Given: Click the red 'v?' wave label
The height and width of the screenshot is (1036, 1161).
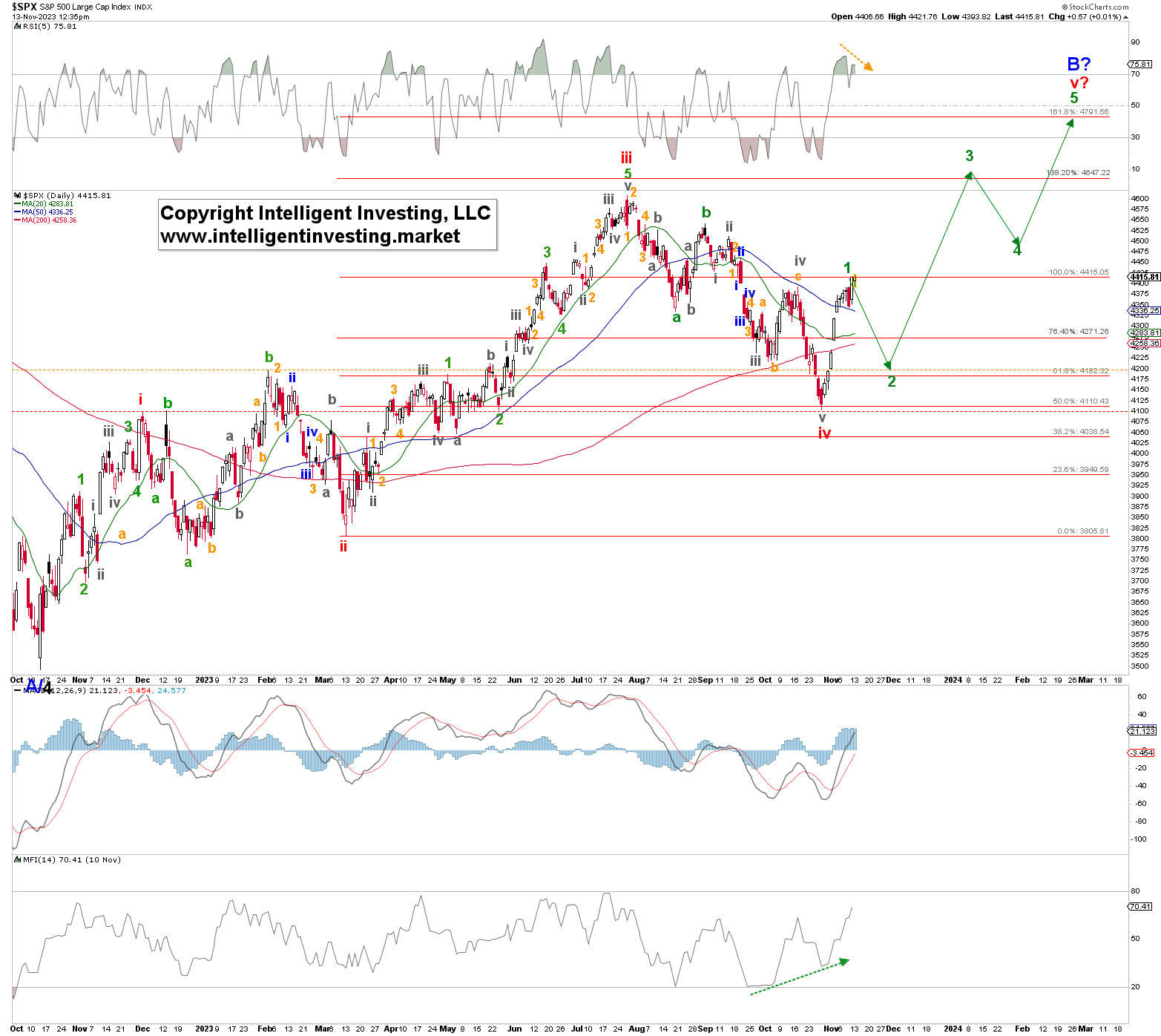Looking at the screenshot, I should 1079,82.
